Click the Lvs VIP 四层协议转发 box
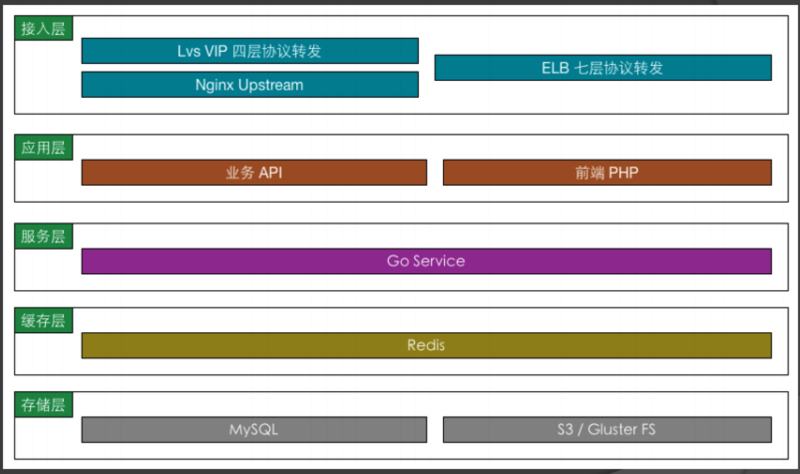The width and height of the screenshot is (800, 474). (x=250, y=51)
